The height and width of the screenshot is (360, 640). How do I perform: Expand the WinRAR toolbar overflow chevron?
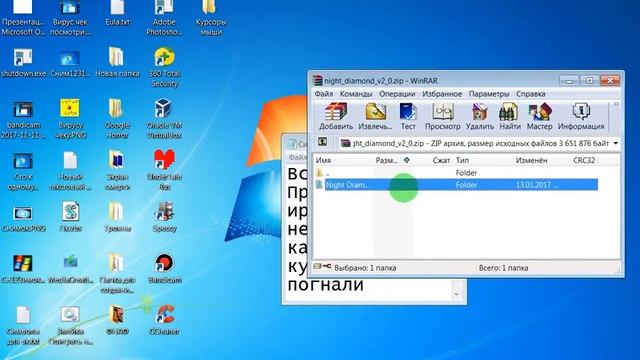coord(616,104)
